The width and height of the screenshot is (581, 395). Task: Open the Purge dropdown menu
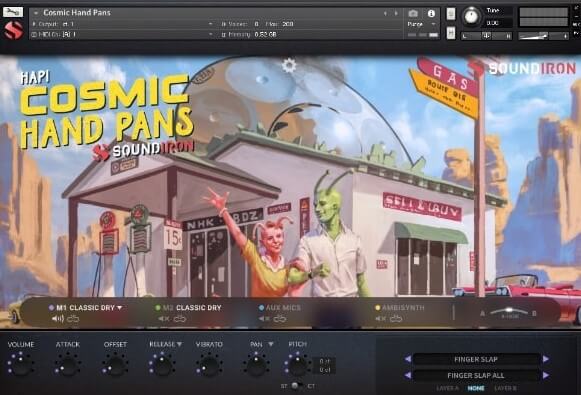tap(421, 24)
